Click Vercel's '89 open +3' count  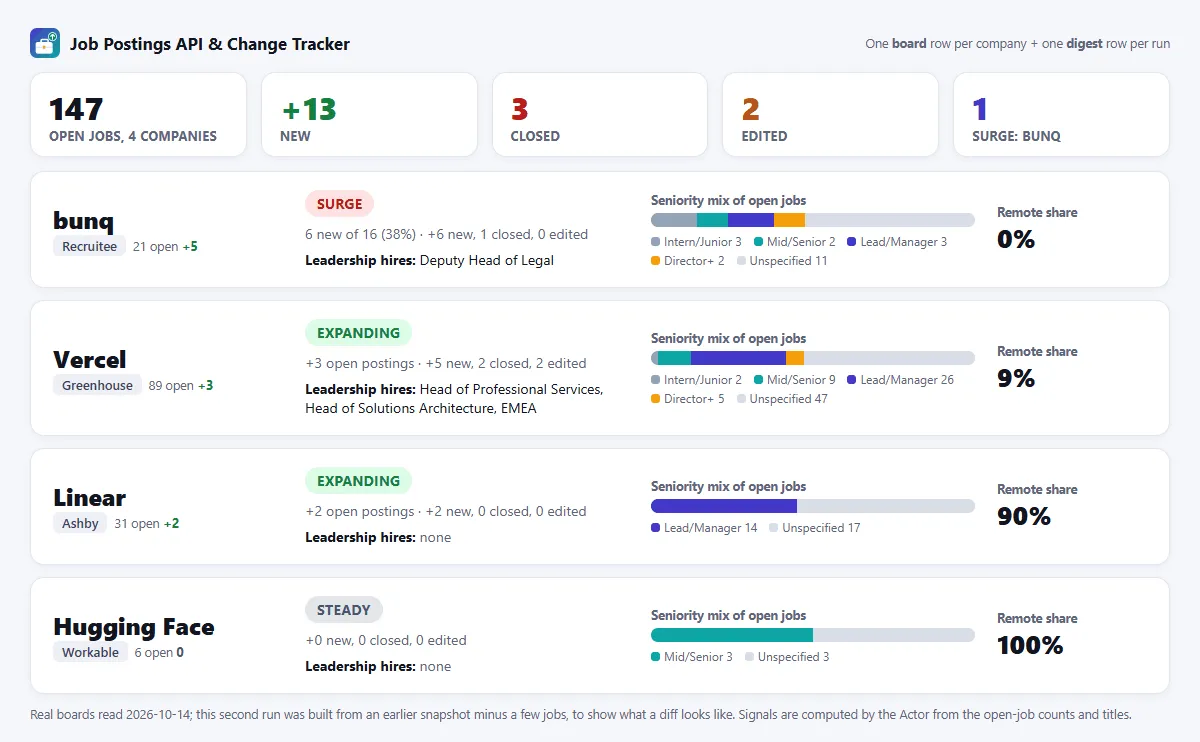click(x=181, y=385)
